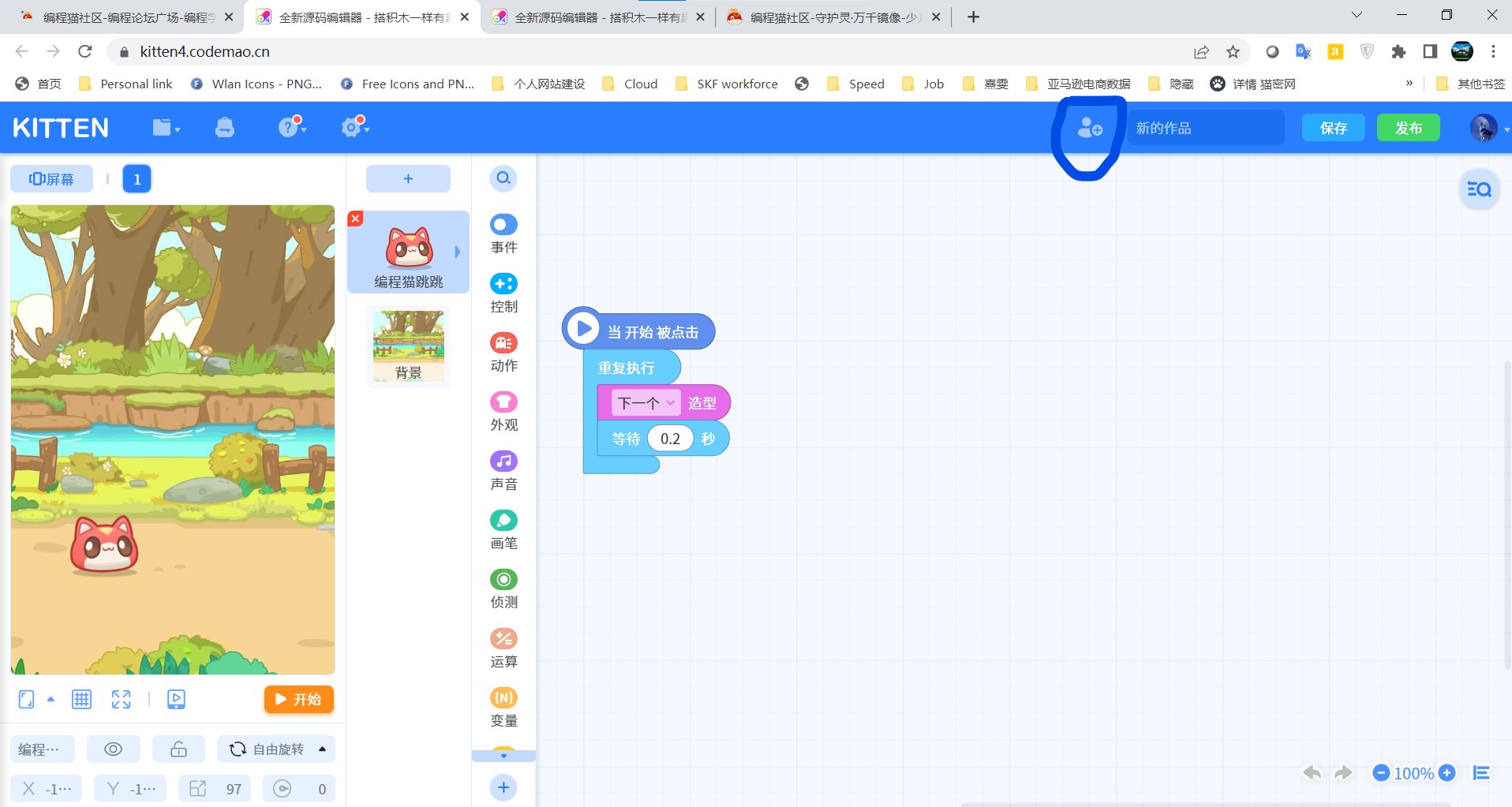
Task: Edit the project name field 新的作品
Action: pyautogui.click(x=1205, y=128)
